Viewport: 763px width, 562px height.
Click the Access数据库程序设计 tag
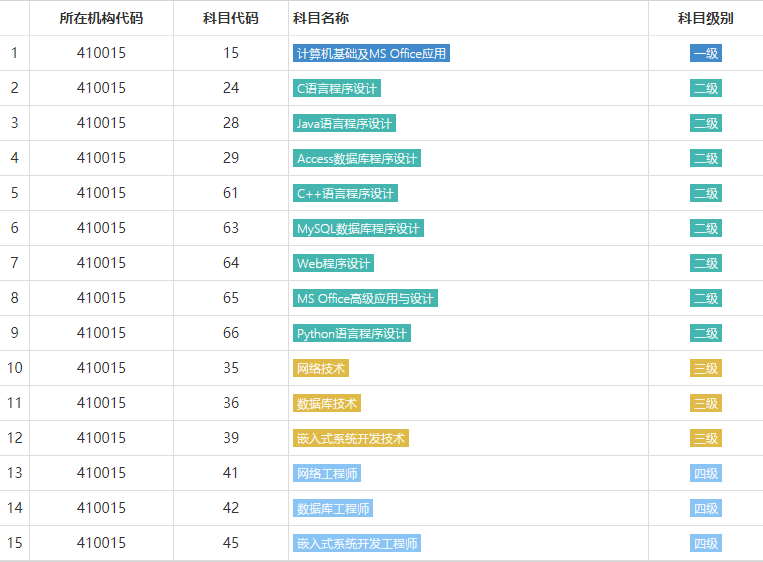click(x=357, y=158)
